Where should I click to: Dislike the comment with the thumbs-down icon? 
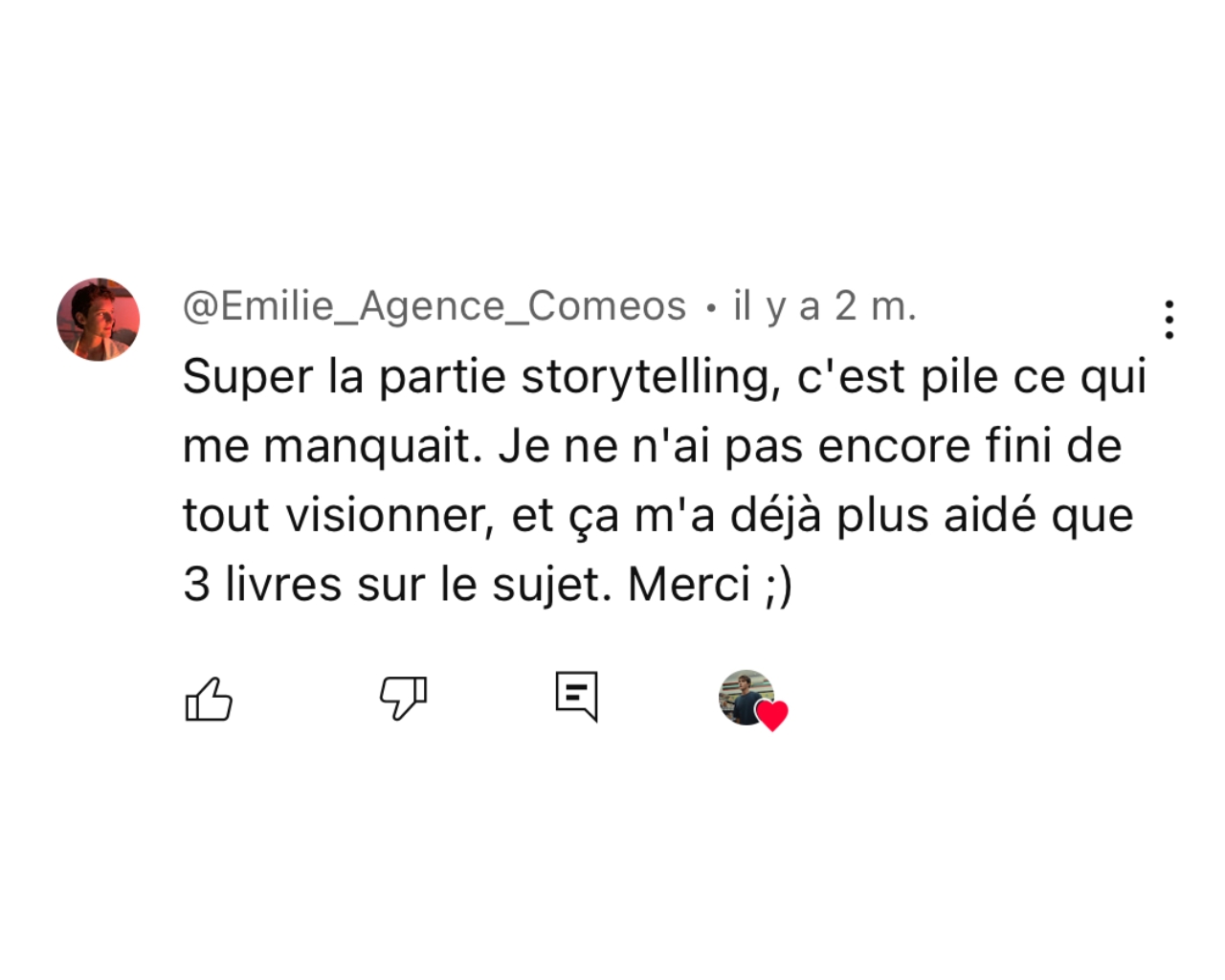[403, 698]
